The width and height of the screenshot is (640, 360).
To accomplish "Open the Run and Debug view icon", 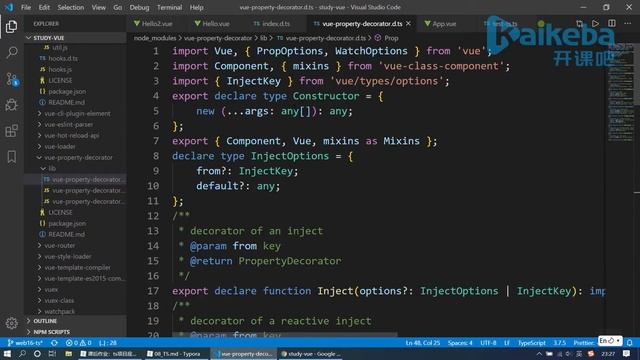I will pyautogui.click(x=11, y=105).
